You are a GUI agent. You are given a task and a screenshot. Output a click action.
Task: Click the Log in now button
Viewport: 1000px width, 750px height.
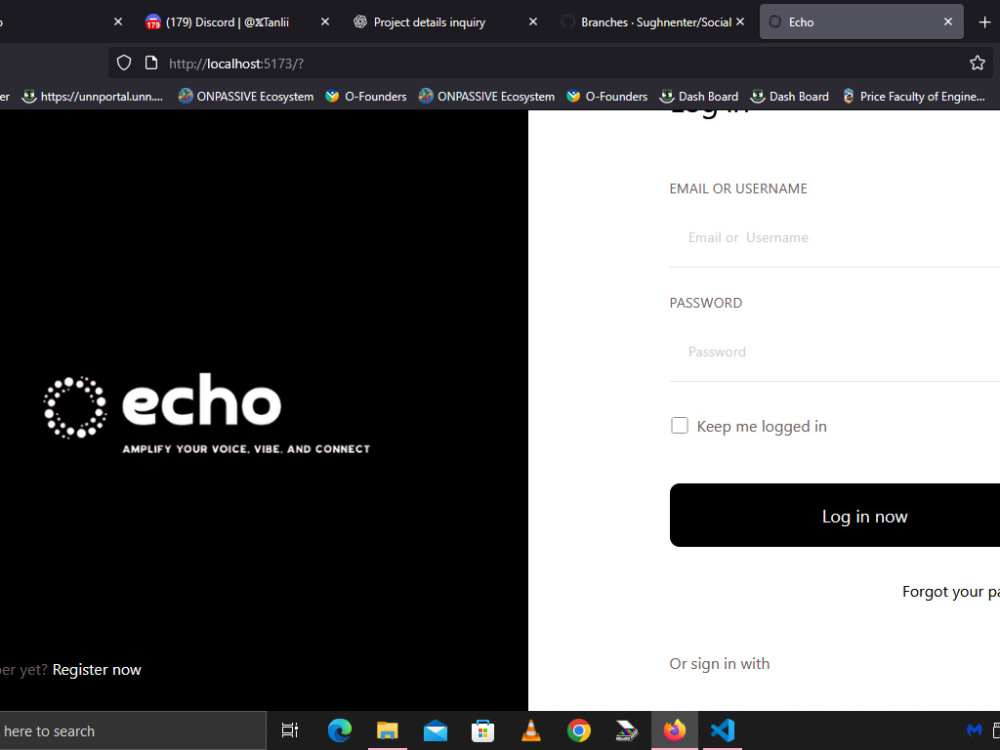[x=835, y=515]
